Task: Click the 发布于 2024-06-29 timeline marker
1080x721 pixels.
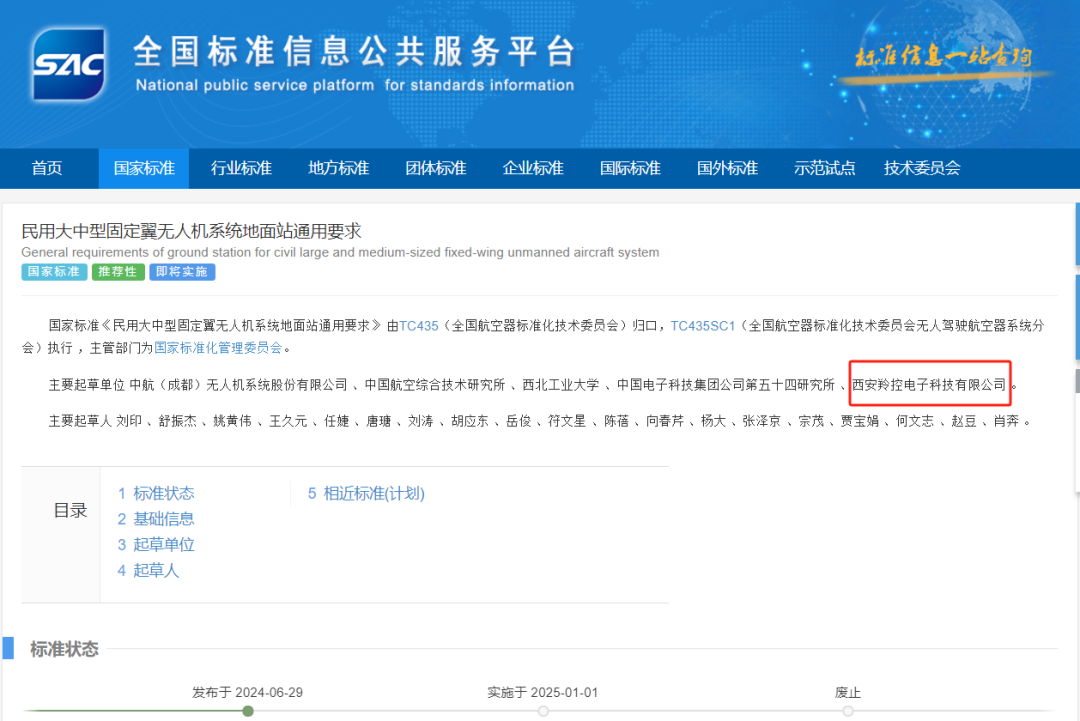Action: pyautogui.click(x=248, y=711)
